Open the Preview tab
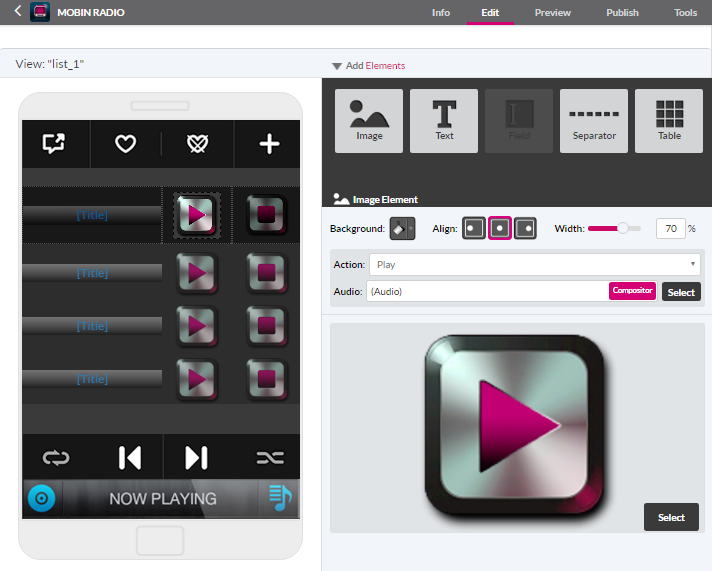 pyautogui.click(x=553, y=13)
